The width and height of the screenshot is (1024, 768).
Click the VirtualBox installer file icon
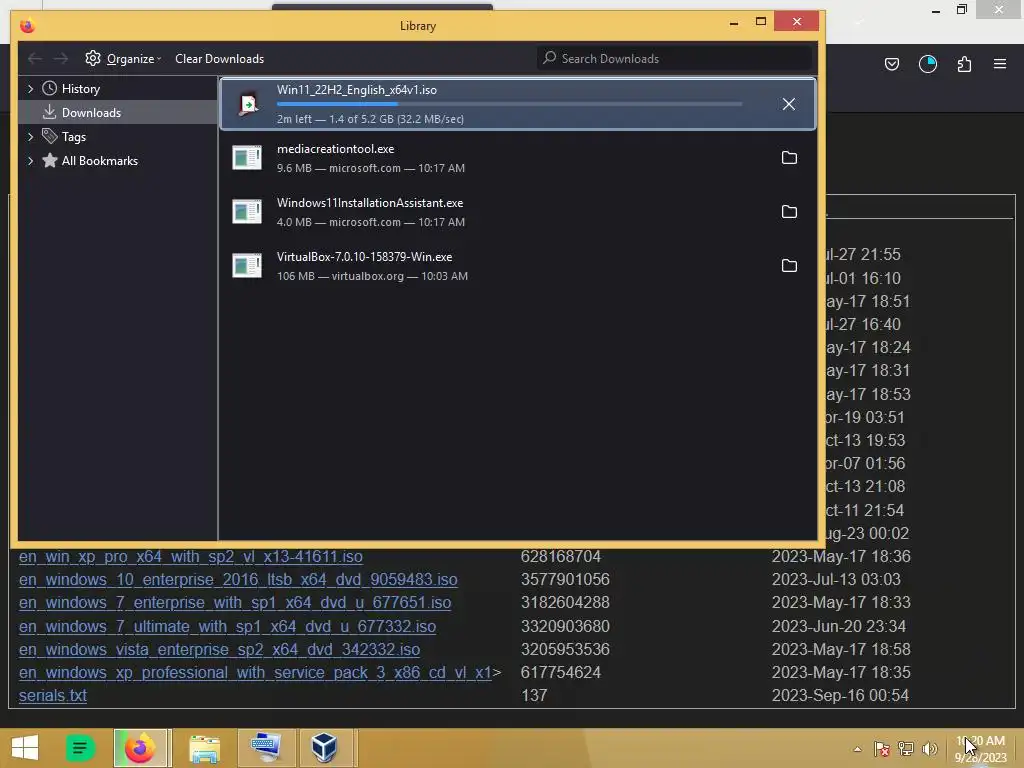(x=247, y=266)
